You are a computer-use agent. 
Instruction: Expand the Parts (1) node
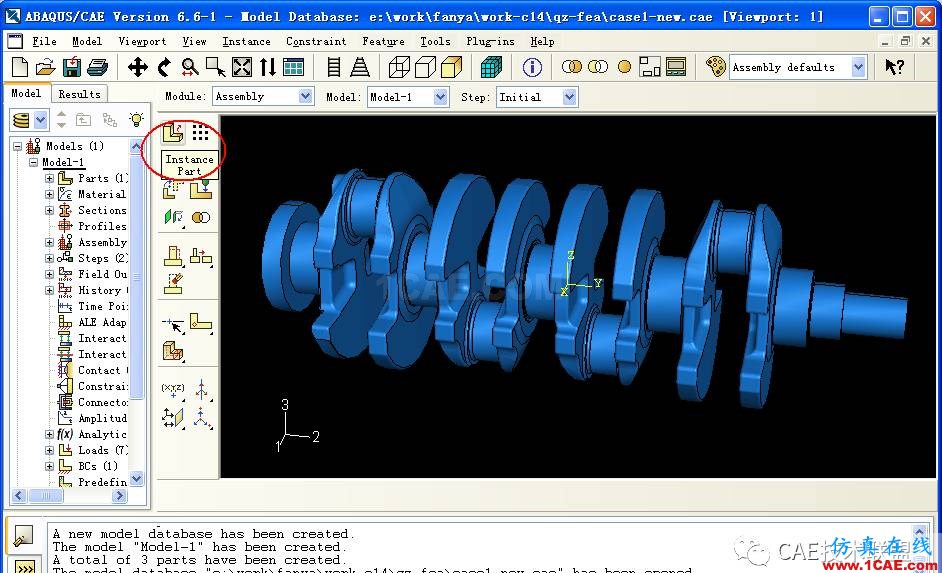click(49, 178)
